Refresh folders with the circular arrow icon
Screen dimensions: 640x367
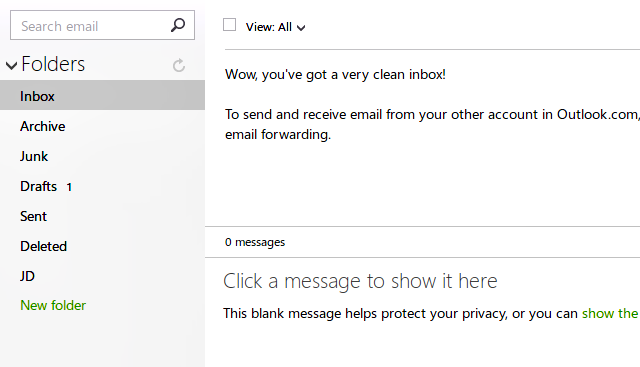(x=179, y=65)
